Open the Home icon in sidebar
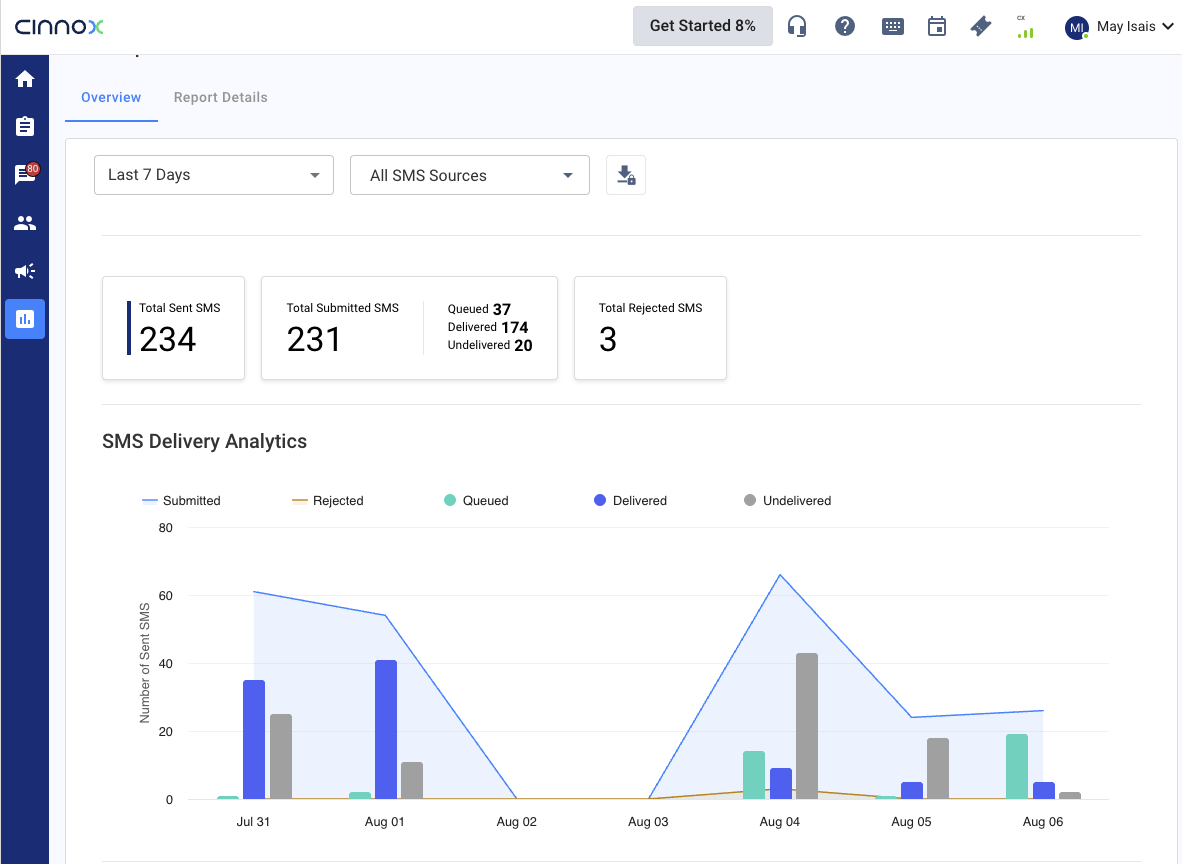The image size is (1182, 864). [x=25, y=79]
